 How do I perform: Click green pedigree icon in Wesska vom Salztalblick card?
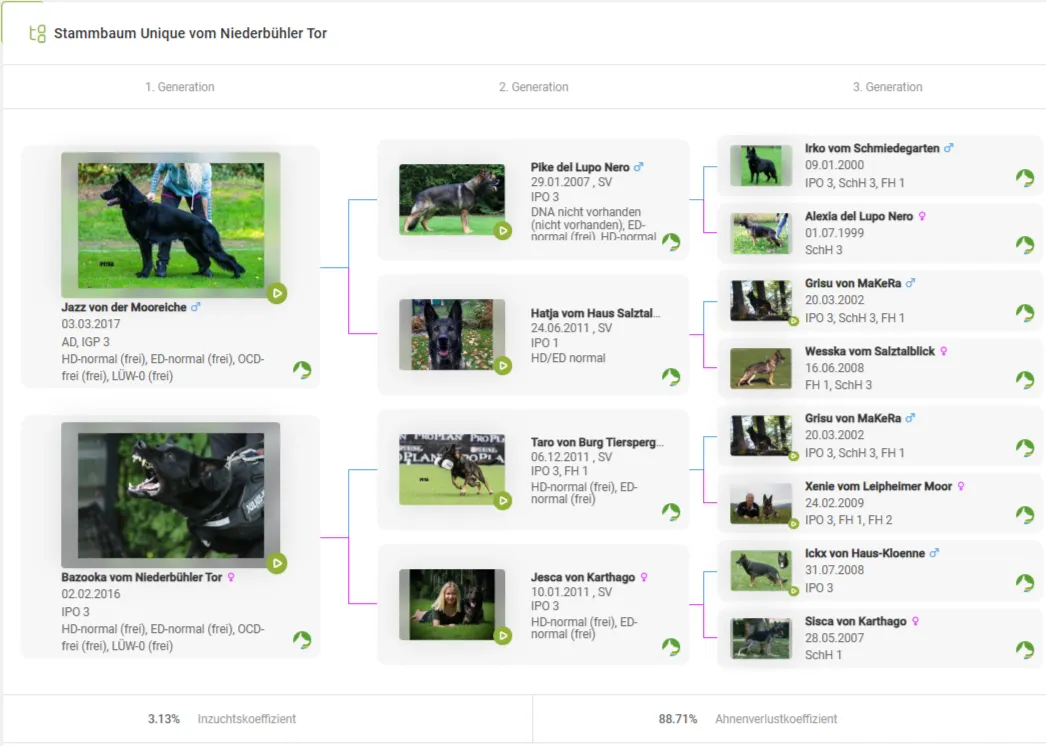1025,380
